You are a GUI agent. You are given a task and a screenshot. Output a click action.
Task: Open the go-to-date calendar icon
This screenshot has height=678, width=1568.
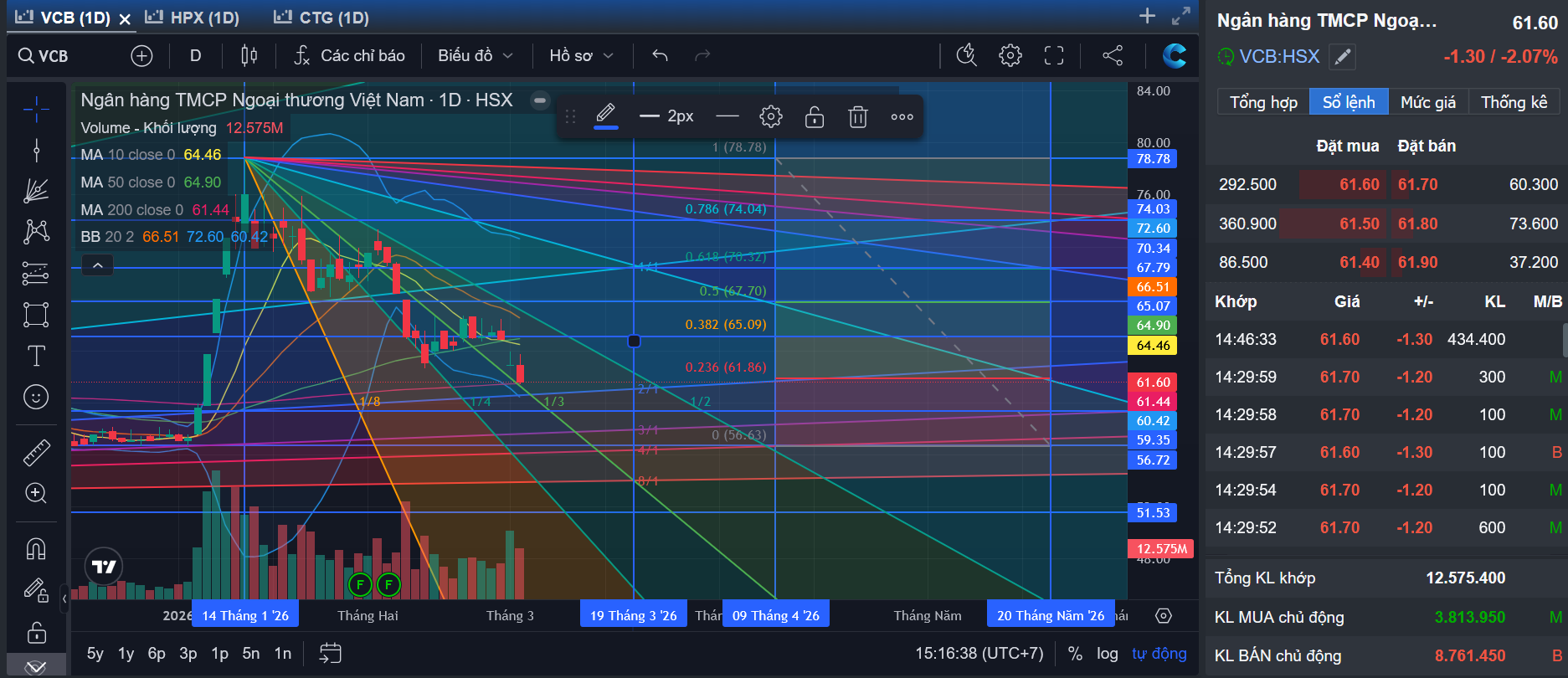click(330, 653)
